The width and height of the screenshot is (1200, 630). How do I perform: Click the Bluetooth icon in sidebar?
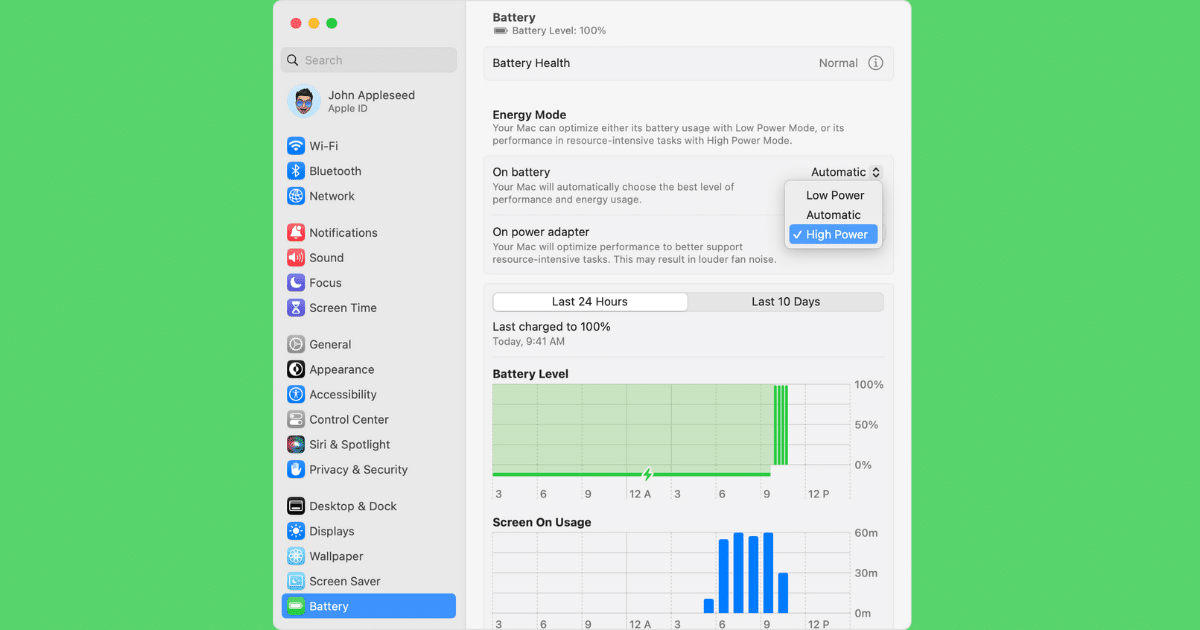296,171
